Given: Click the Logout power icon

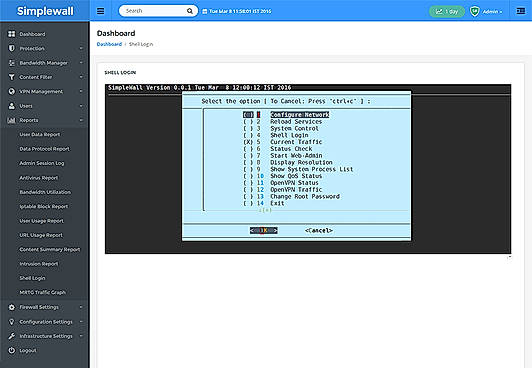Looking at the screenshot, I should (x=12, y=350).
